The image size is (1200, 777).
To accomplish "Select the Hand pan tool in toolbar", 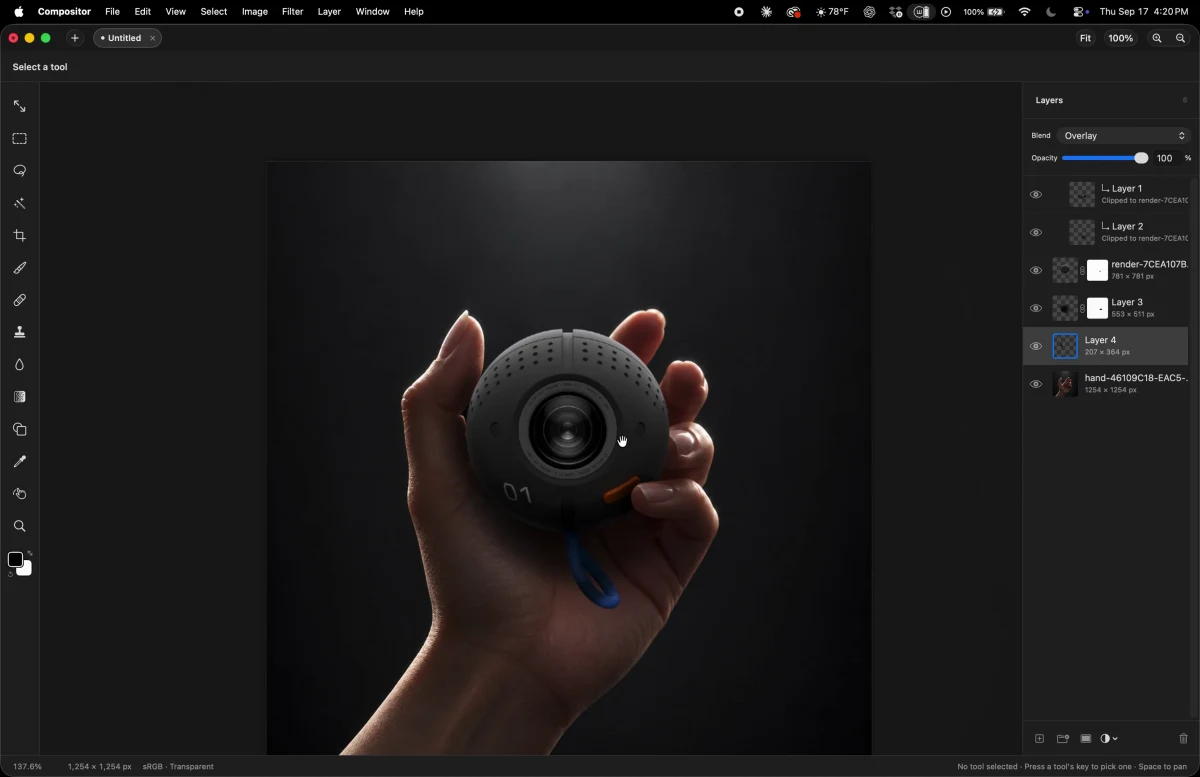I will tap(19, 494).
